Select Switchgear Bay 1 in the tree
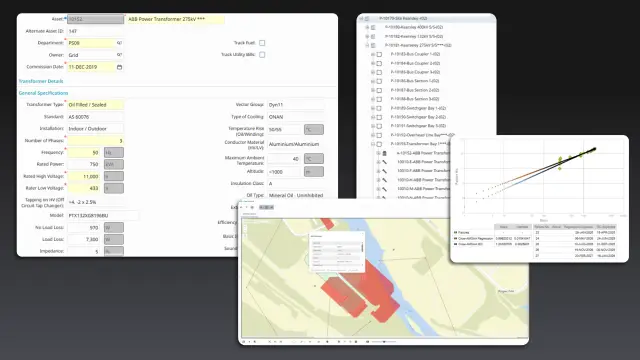Image resolution: width=640 pixels, height=360 pixels. (418, 108)
